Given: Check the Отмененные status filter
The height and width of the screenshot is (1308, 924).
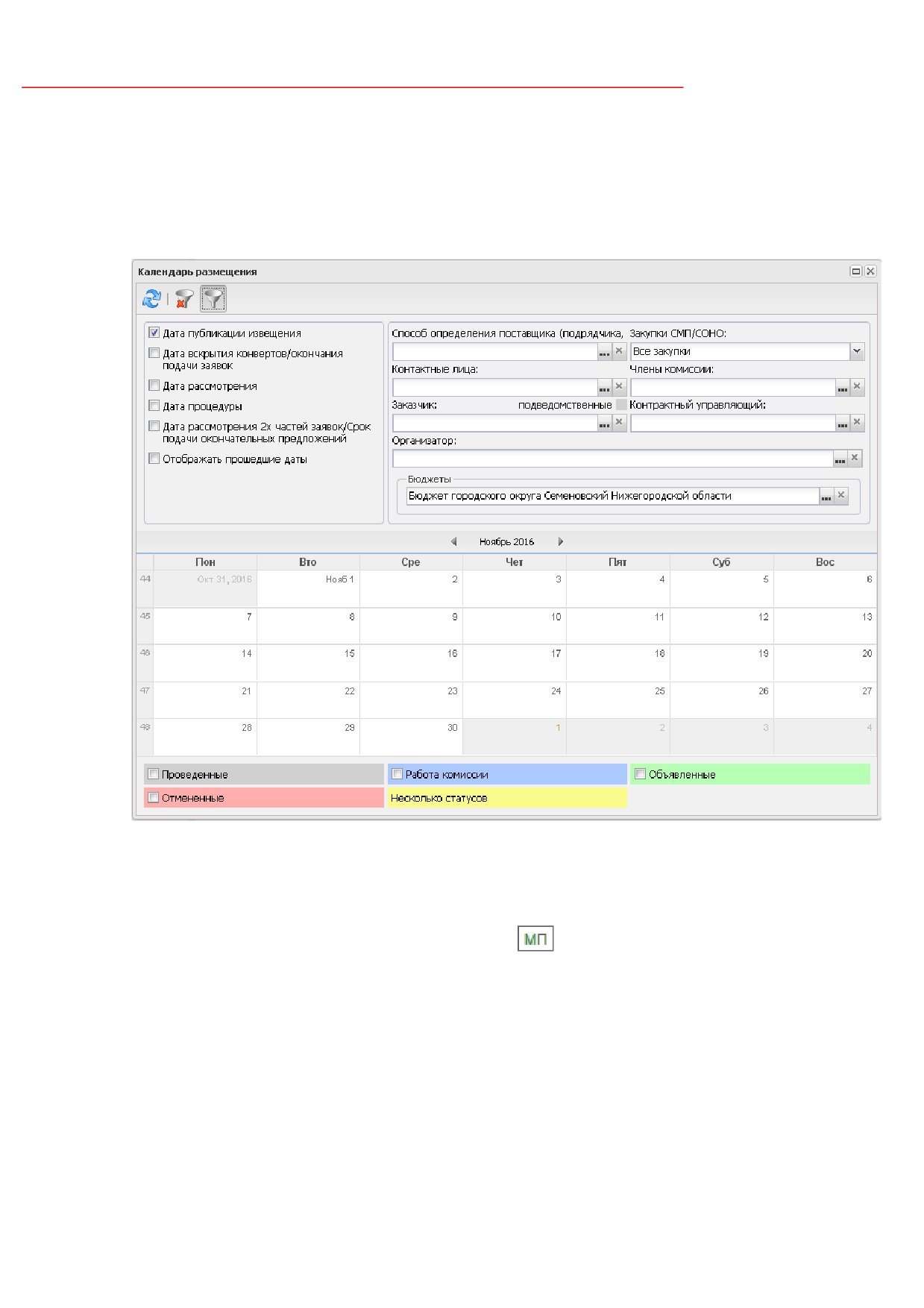Looking at the screenshot, I should click(x=154, y=797).
